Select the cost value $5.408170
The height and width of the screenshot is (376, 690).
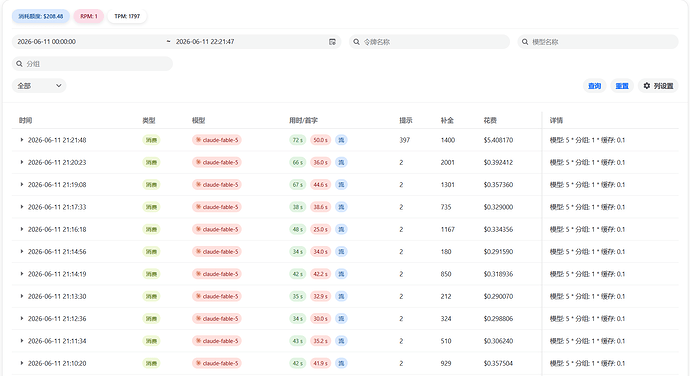pos(498,140)
